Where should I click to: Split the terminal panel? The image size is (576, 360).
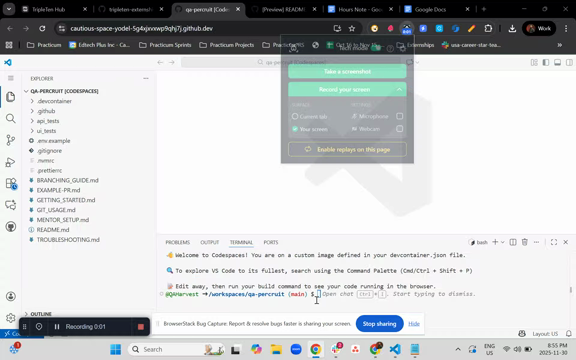pyautogui.click(x=513, y=242)
